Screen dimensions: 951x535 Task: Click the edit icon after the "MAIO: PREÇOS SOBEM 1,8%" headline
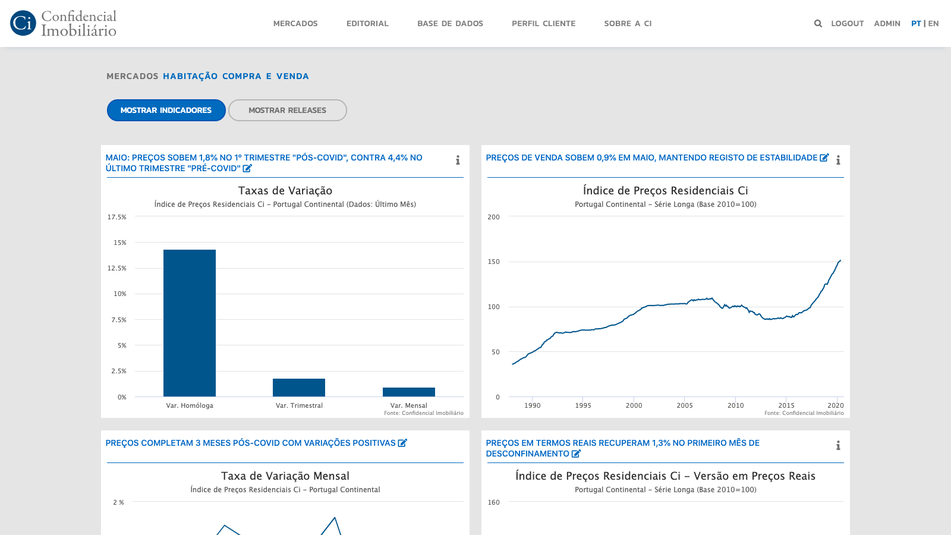coord(247,169)
